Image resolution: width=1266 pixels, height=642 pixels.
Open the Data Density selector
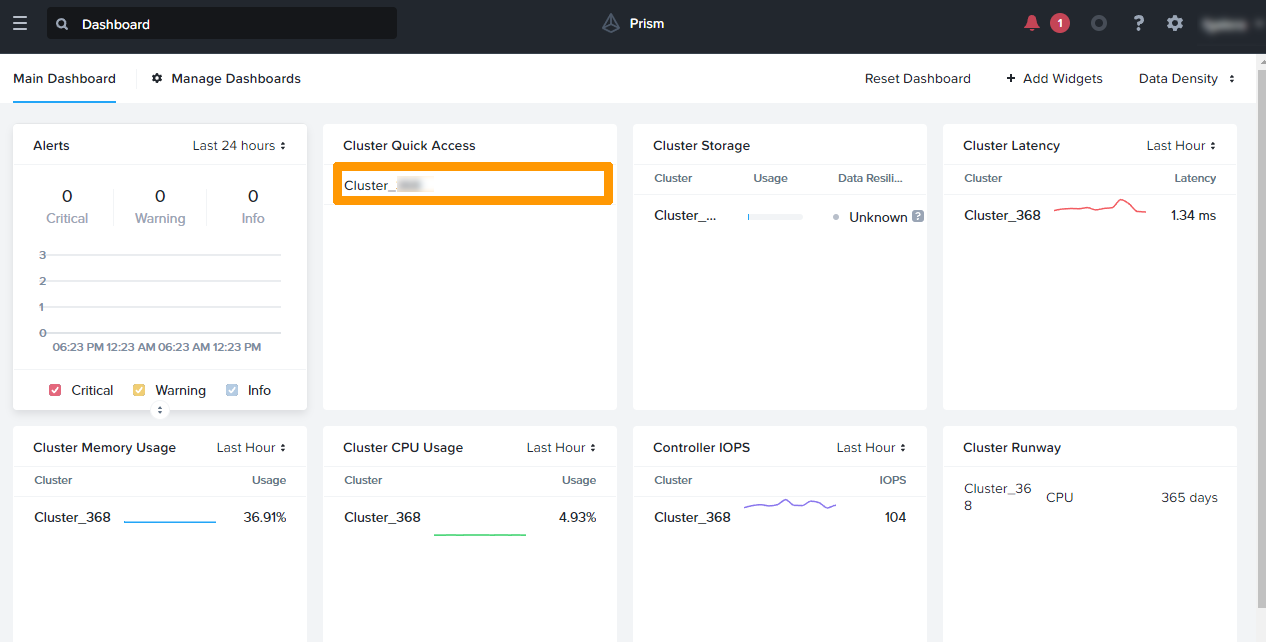(1186, 78)
